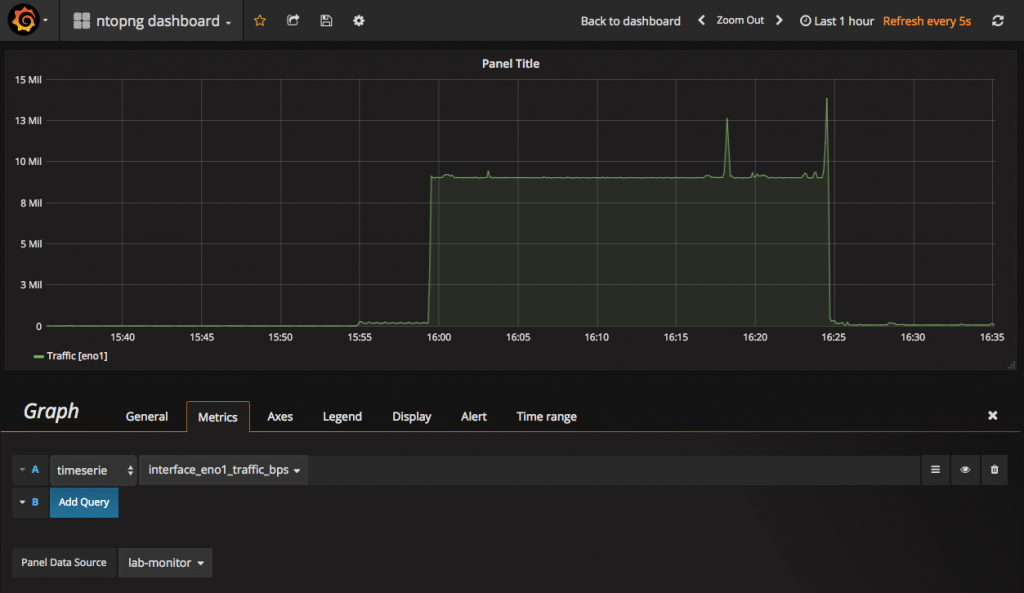Delete query A with the trash icon
The image size is (1024, 593).
pos(994,470)
